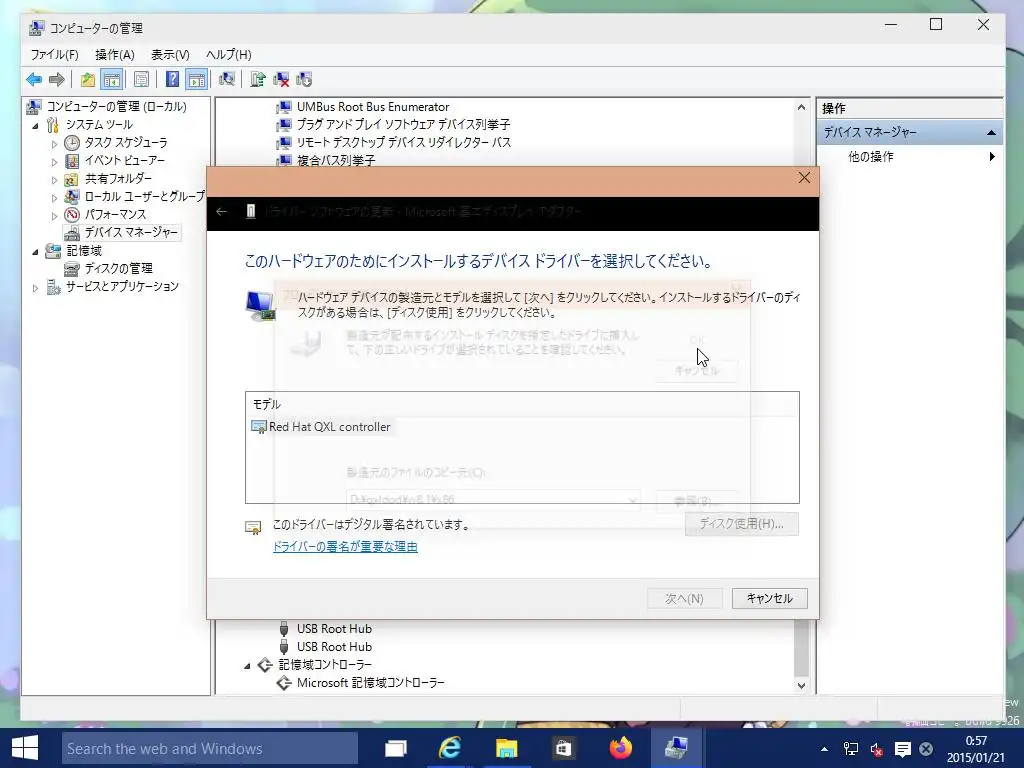Open Firefox from the taskbar
The width and height of the screenshot is (1024, 768).
click(x=620, y=748)
